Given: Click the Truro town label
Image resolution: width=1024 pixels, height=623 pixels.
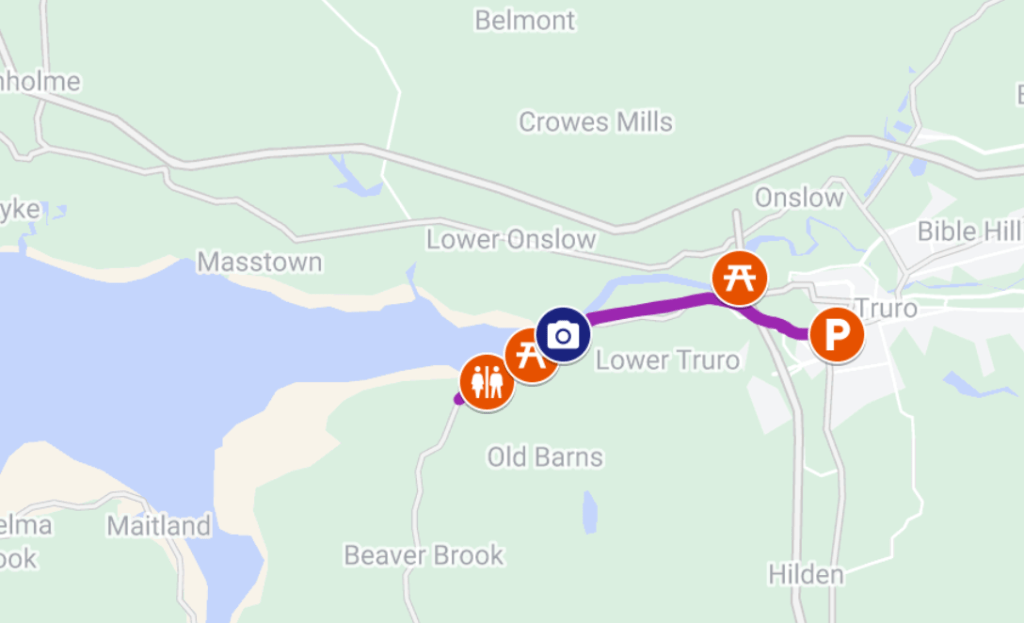Looking at the screenshot, I should tap(887, 308).
